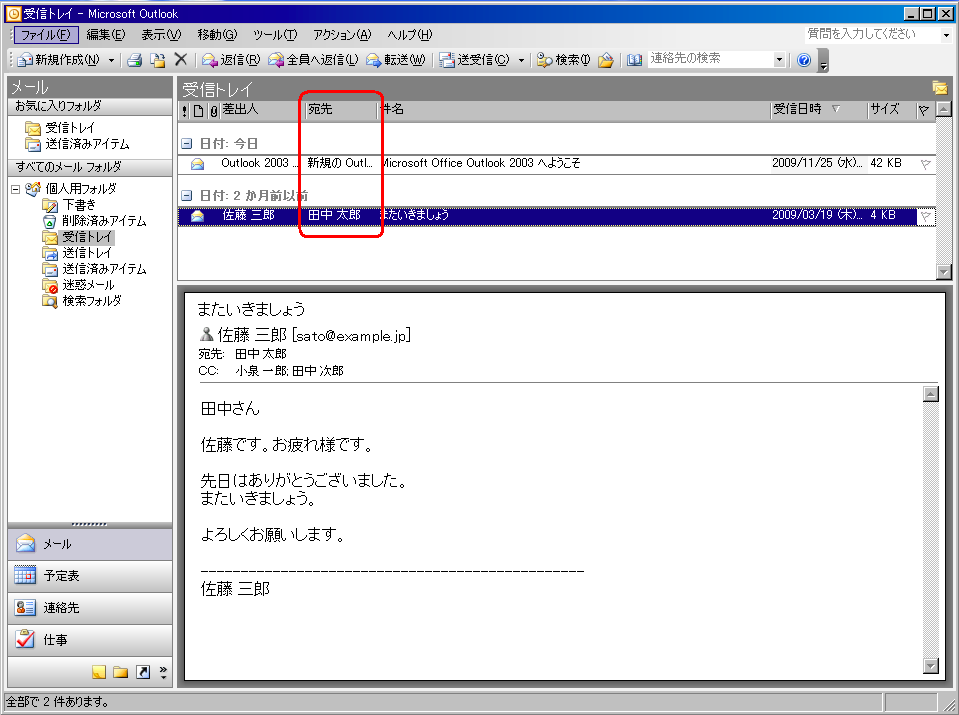959x715 pixels.
Task: Collapse the 個人用フォルダ tree node
Action: coord(15,189)
